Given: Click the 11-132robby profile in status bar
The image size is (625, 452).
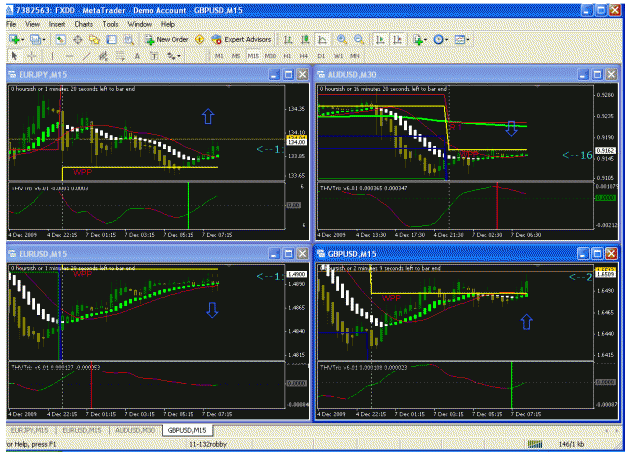Looking at the screenshot, I should [x=208, y=444].
